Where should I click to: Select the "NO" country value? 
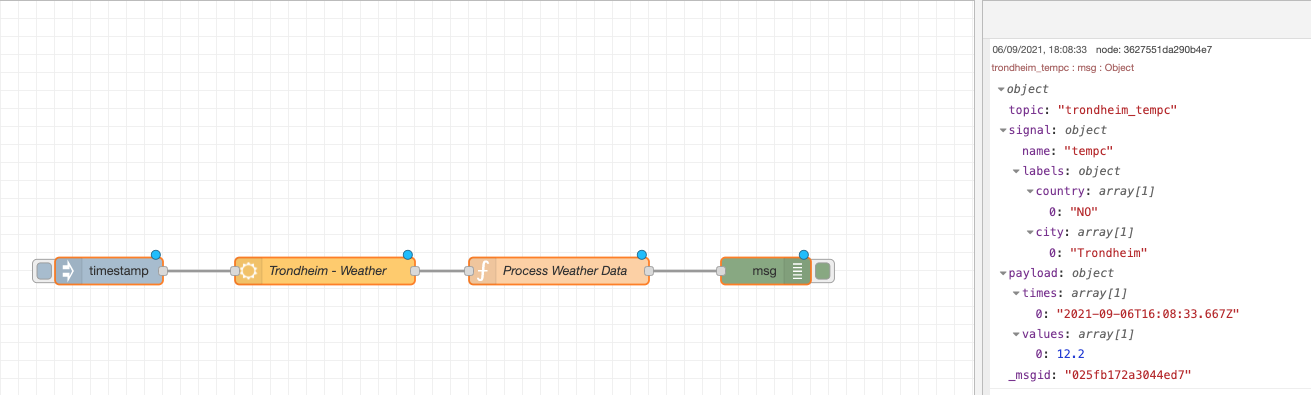[1084, 212]
